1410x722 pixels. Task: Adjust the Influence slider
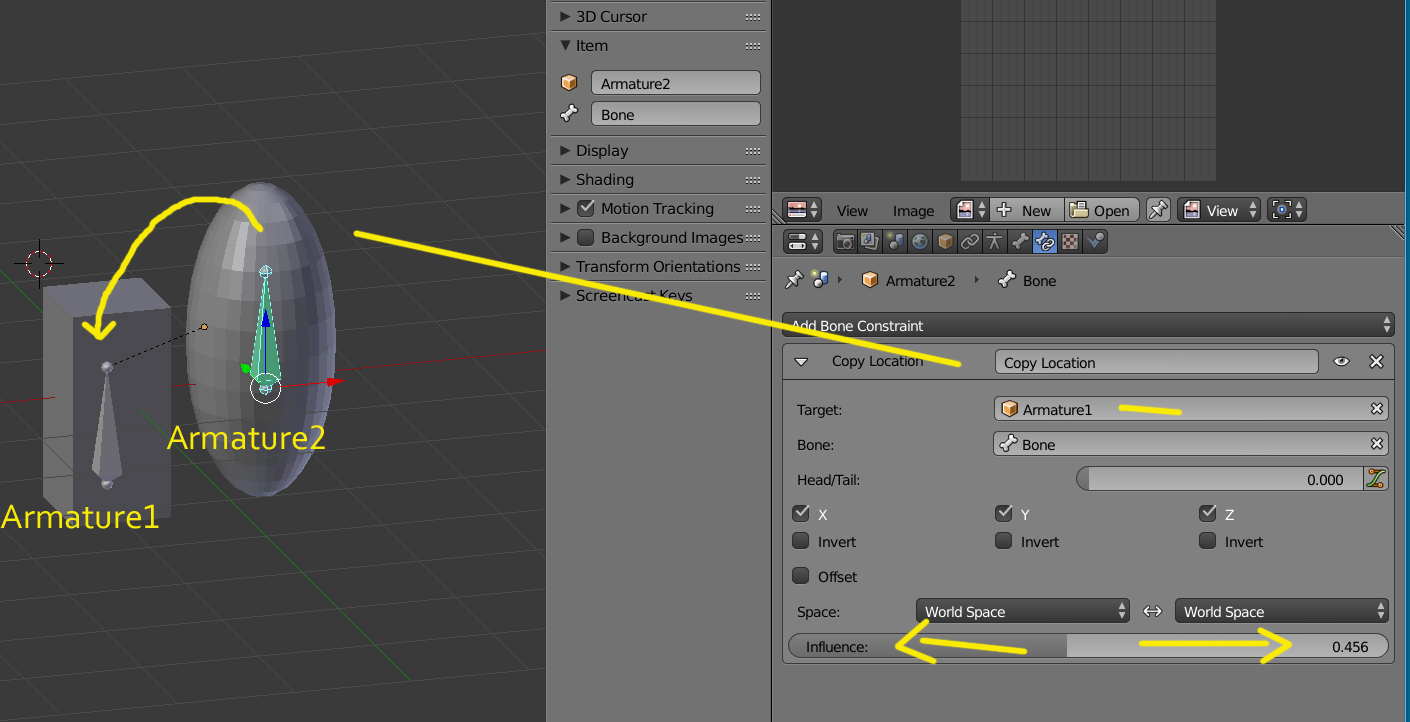tap(1088, 646)
